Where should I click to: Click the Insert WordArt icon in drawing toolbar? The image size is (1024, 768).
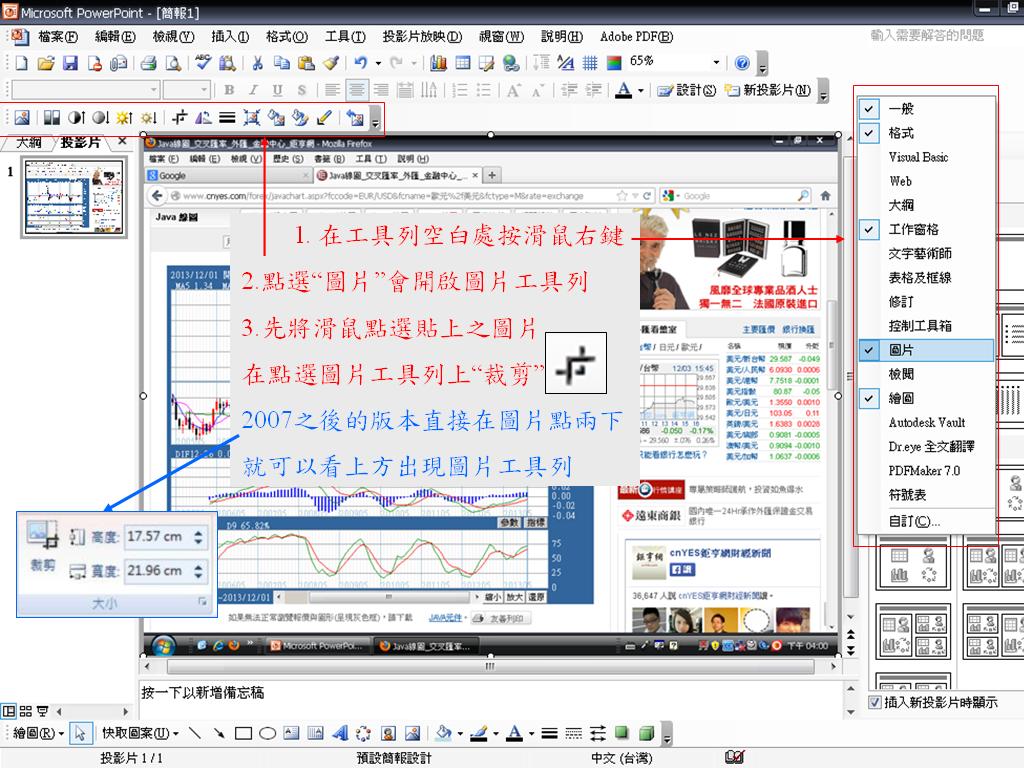tap(340, 733)
